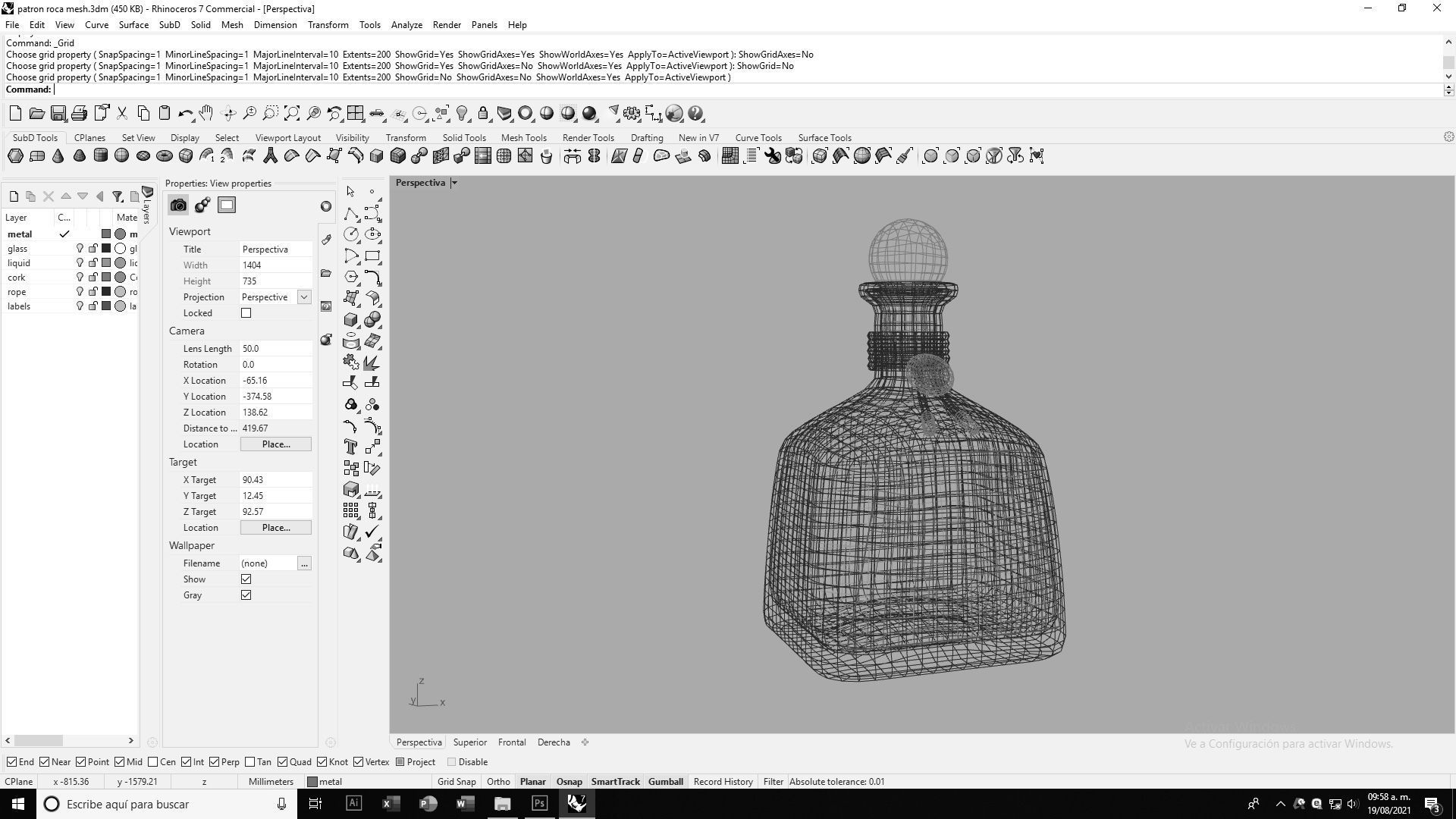The image size is (1456, 819).
Task: Toggle Grid Snap in status bar
Action: [x=457, y=782]
